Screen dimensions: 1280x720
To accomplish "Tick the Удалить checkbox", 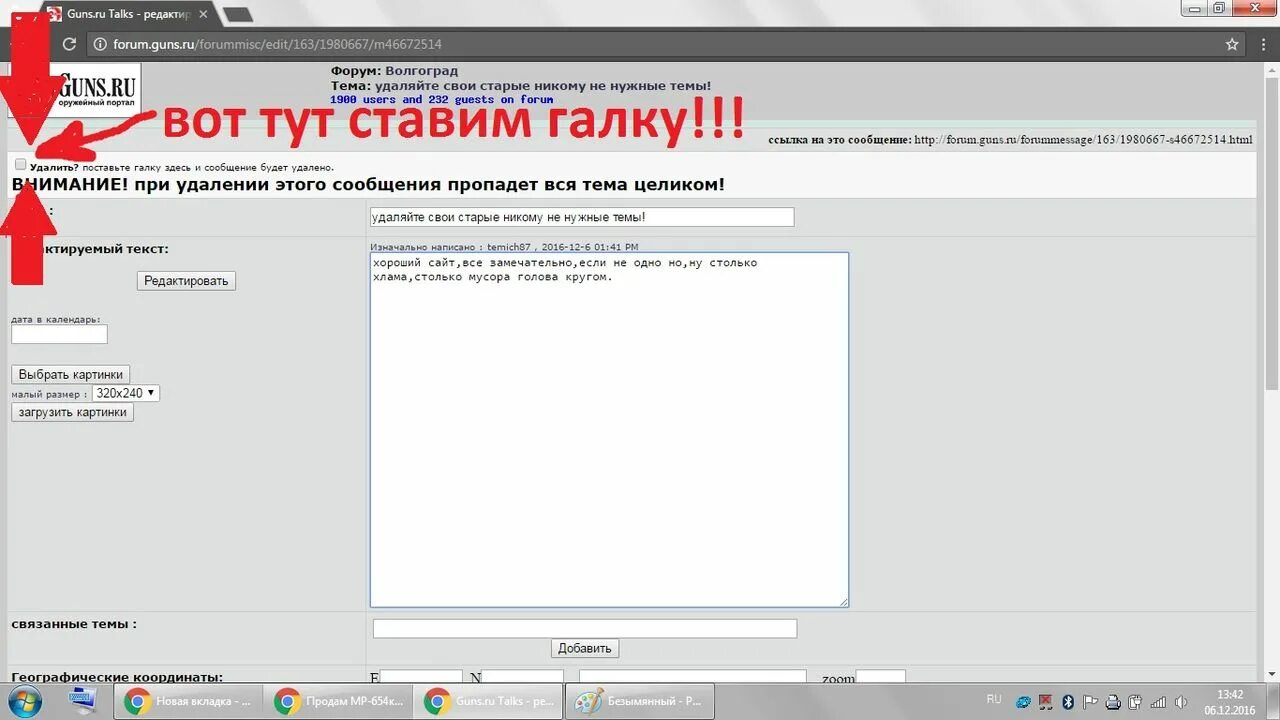I will [x=21, y=165].
